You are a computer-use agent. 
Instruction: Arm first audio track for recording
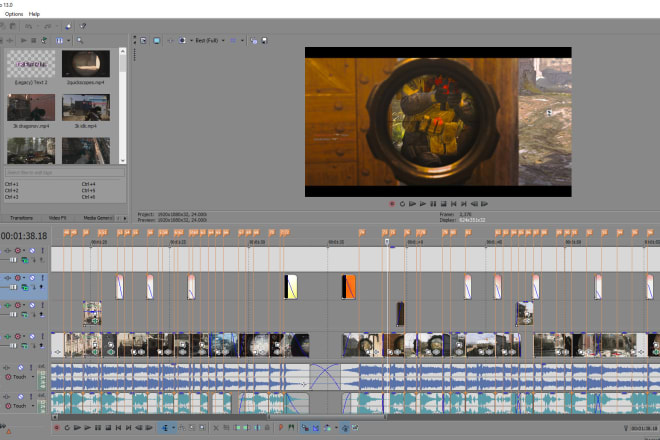[8, 377]
